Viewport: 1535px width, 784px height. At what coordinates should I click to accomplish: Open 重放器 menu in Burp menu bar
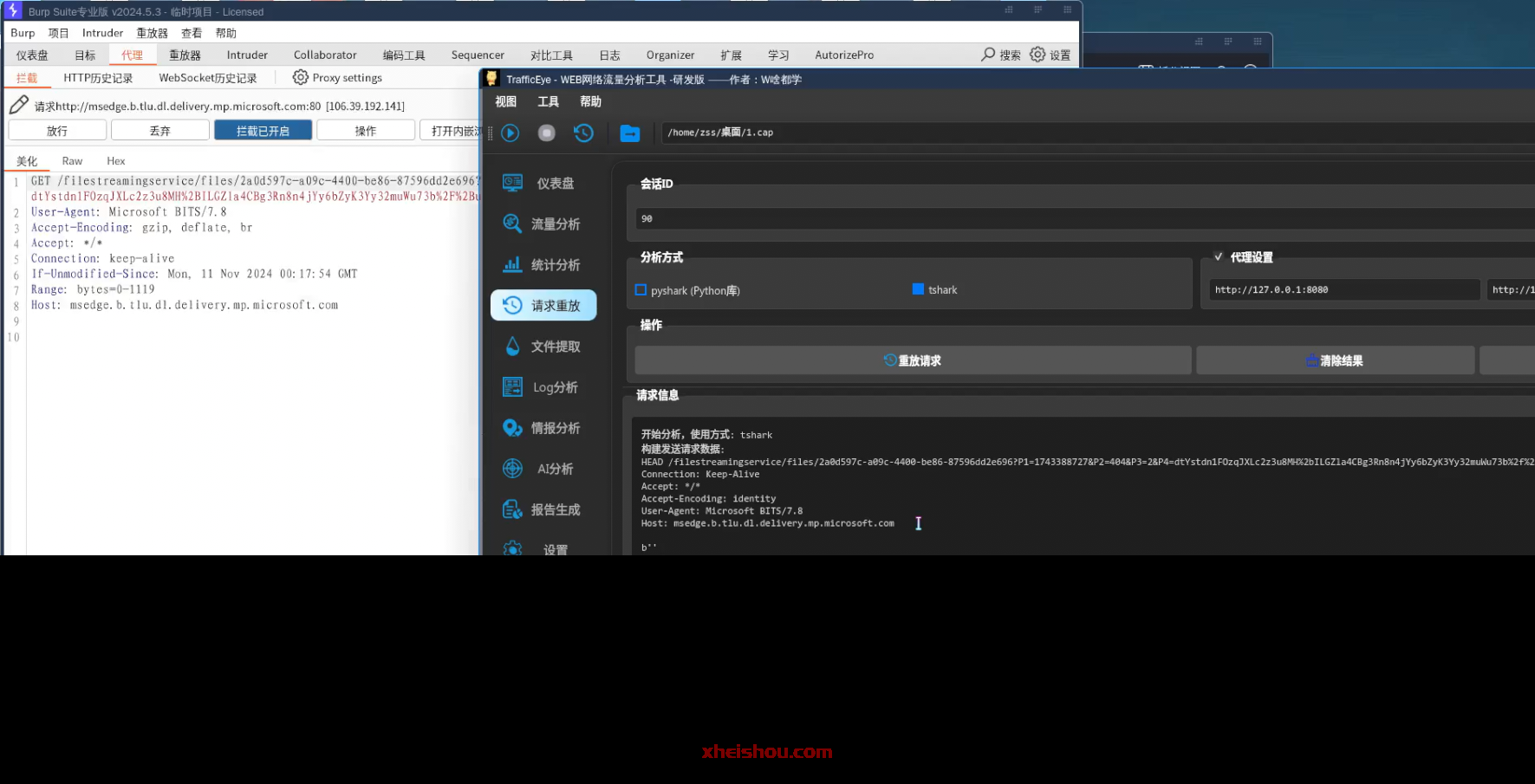point(152,33)
